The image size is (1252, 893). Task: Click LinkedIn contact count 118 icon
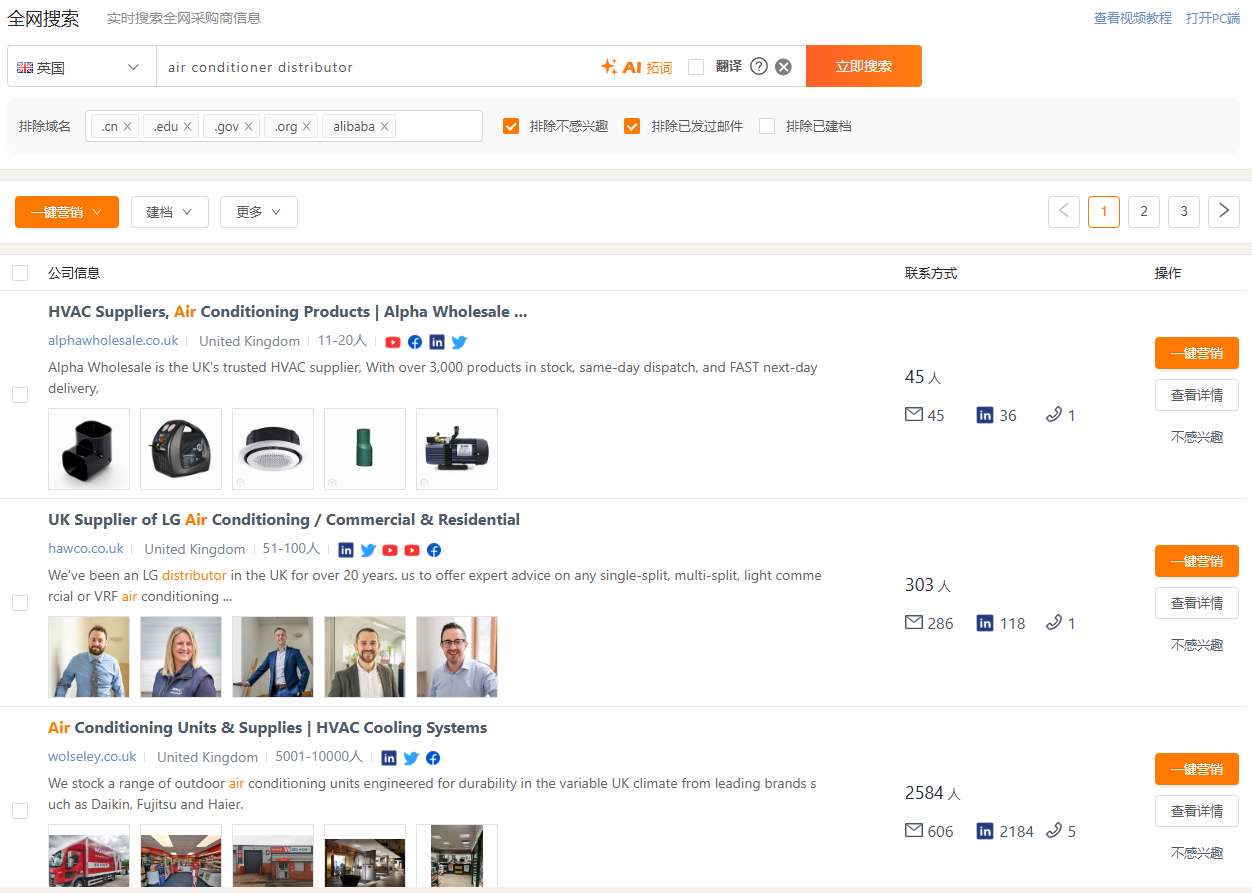[985, 623]
